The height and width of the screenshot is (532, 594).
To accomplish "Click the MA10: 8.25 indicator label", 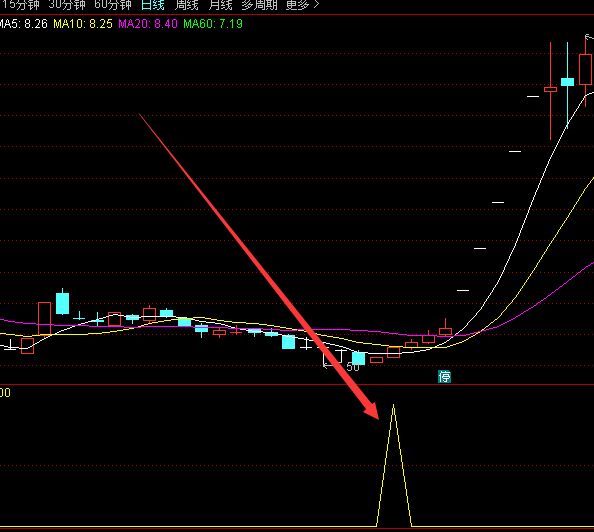I will [x=83, y=24].
